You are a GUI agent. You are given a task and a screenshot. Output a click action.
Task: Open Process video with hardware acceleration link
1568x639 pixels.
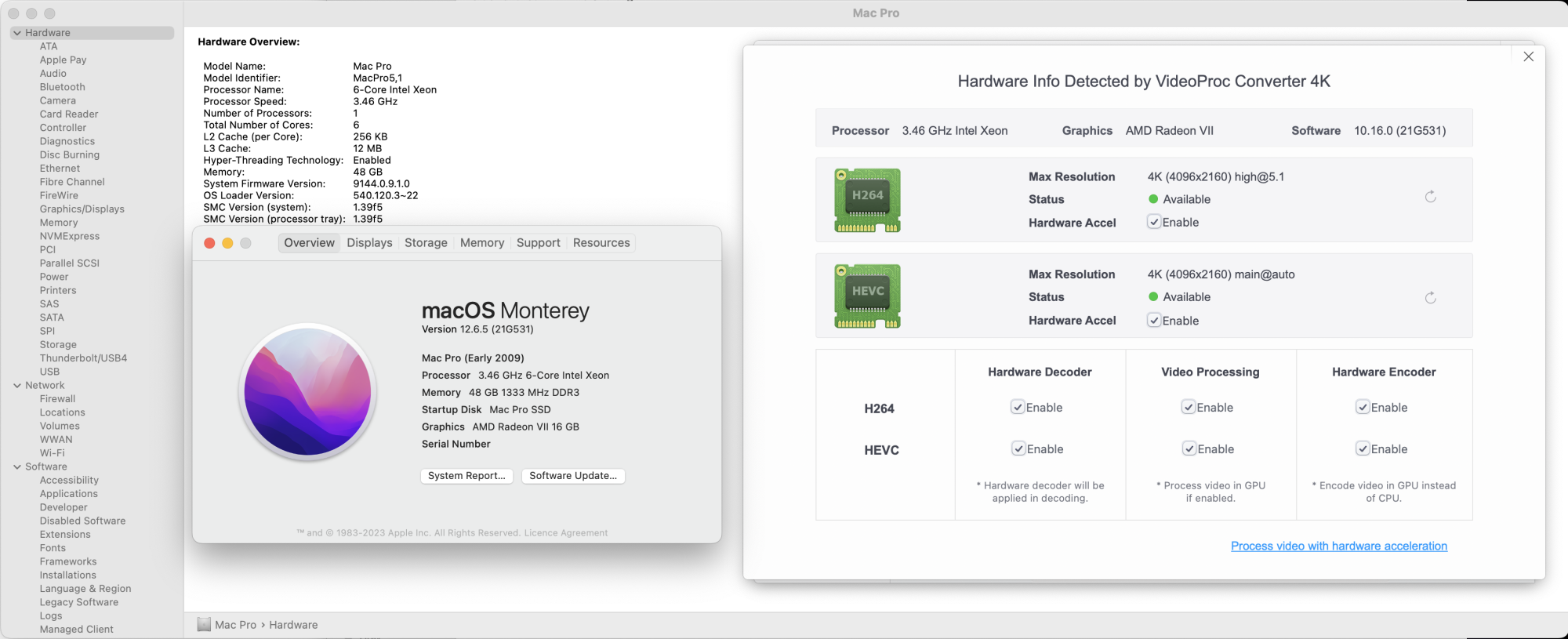click(x=1339, y=546)
